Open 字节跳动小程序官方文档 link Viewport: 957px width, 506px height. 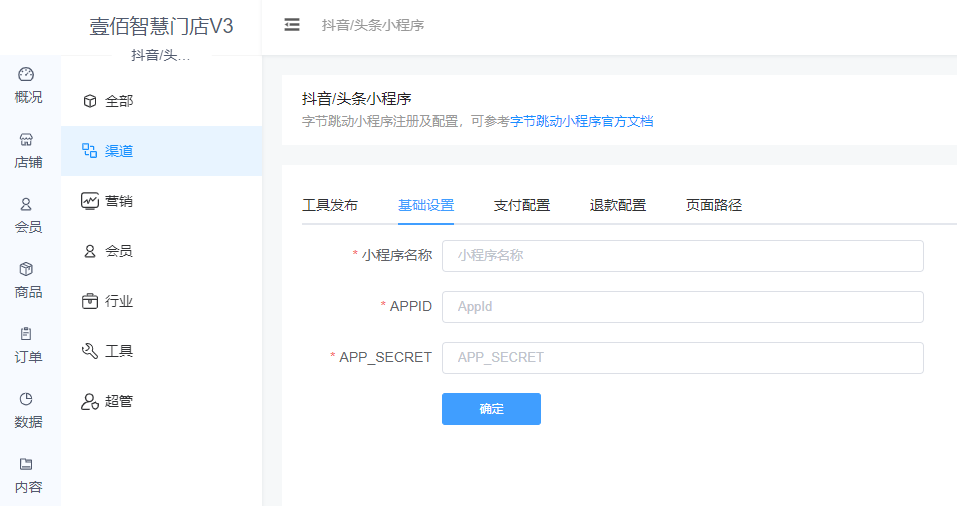582,121
